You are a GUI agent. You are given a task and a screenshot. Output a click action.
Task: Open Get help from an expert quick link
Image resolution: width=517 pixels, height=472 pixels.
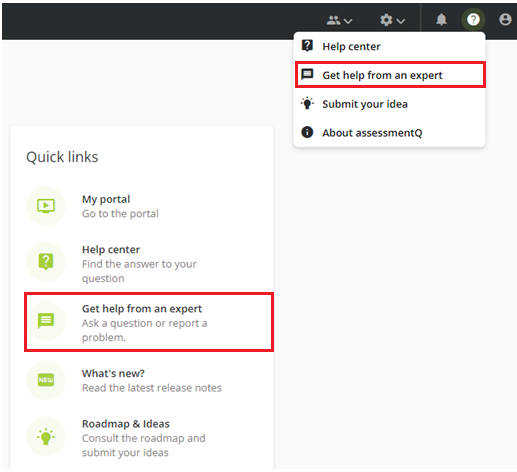149,322
